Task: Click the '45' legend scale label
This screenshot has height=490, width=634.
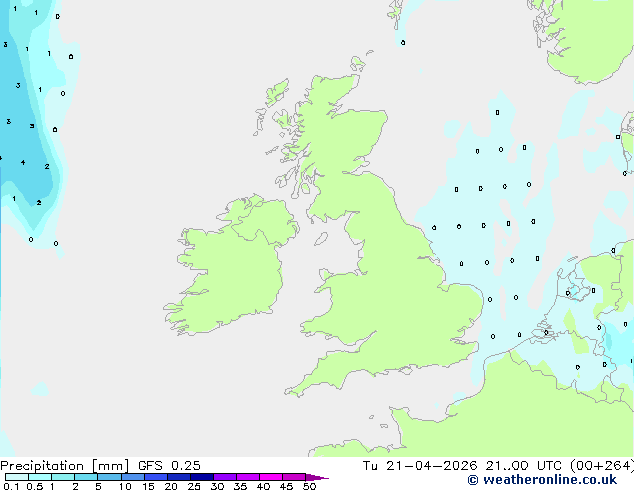Action: [286, 486]
